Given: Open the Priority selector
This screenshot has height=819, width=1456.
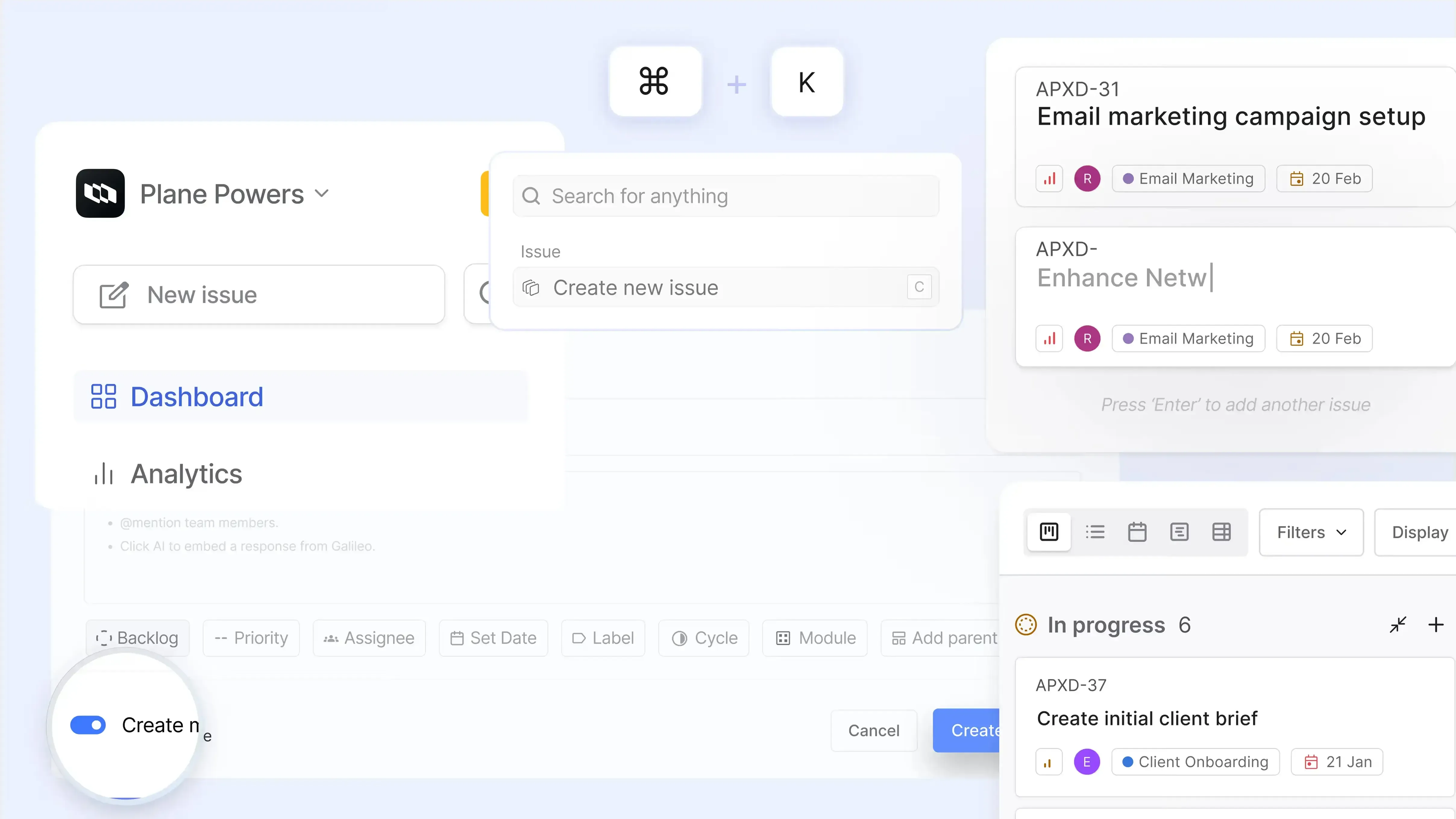Looking at the screenshot, I should point(251,638).
